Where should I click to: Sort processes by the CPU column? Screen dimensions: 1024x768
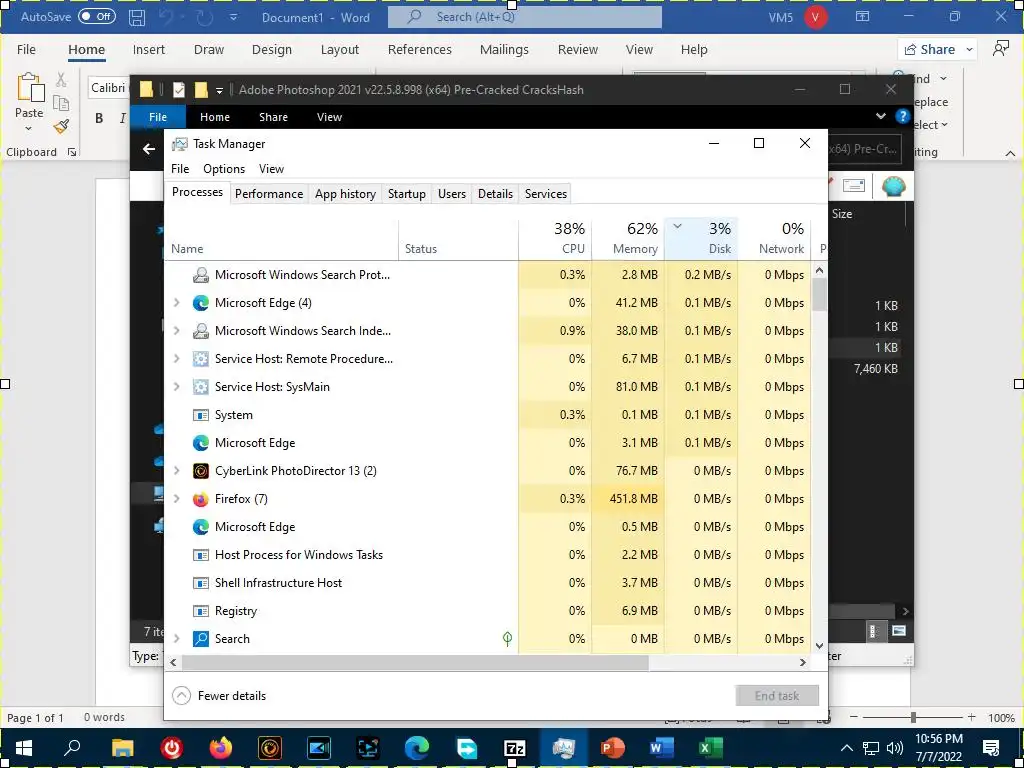pos(556,238)
